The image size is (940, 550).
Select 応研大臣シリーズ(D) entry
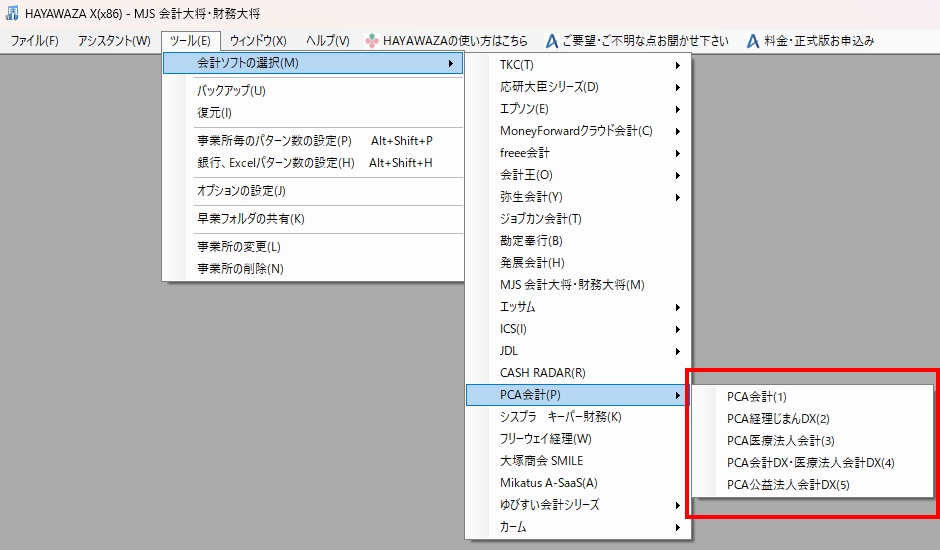tap(578, 87)
